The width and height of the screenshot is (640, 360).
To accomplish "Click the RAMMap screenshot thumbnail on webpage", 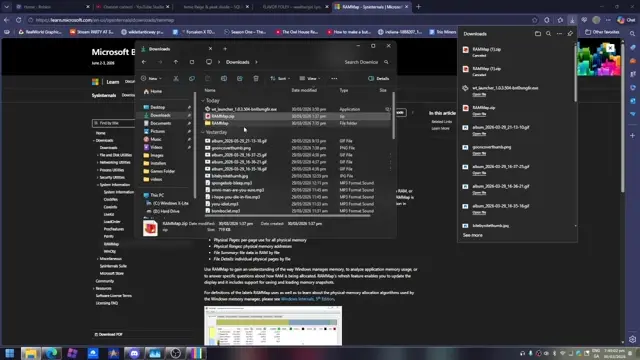I will (273, 326).
